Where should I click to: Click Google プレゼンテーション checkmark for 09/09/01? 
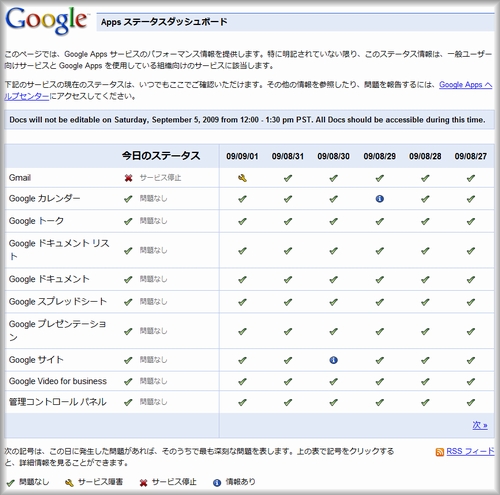(242, 331)
